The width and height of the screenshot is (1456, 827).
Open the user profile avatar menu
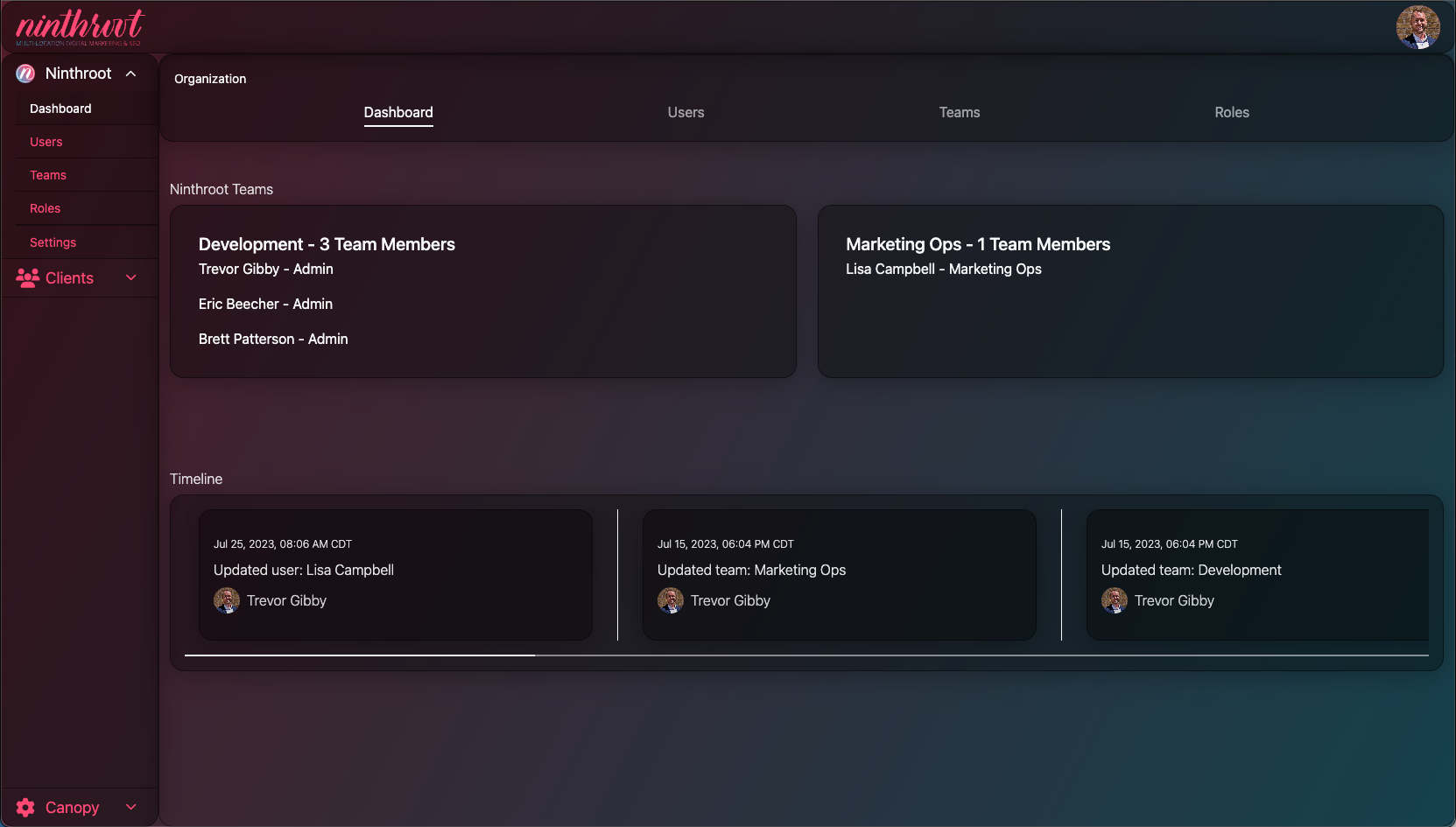[x=1417, y=27]
